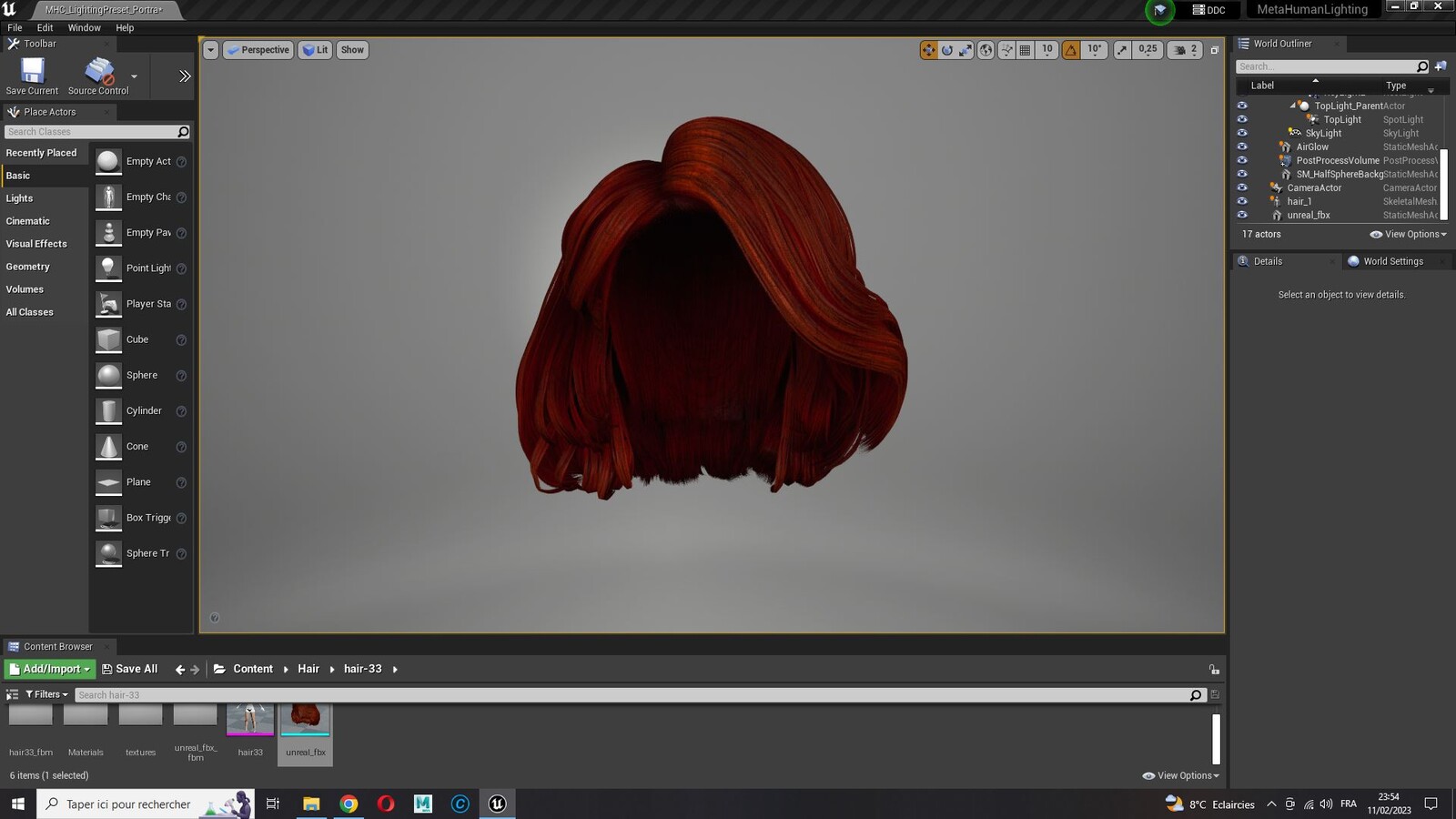Open the Filters dropdown in Content Browser

tap(46, 694)
